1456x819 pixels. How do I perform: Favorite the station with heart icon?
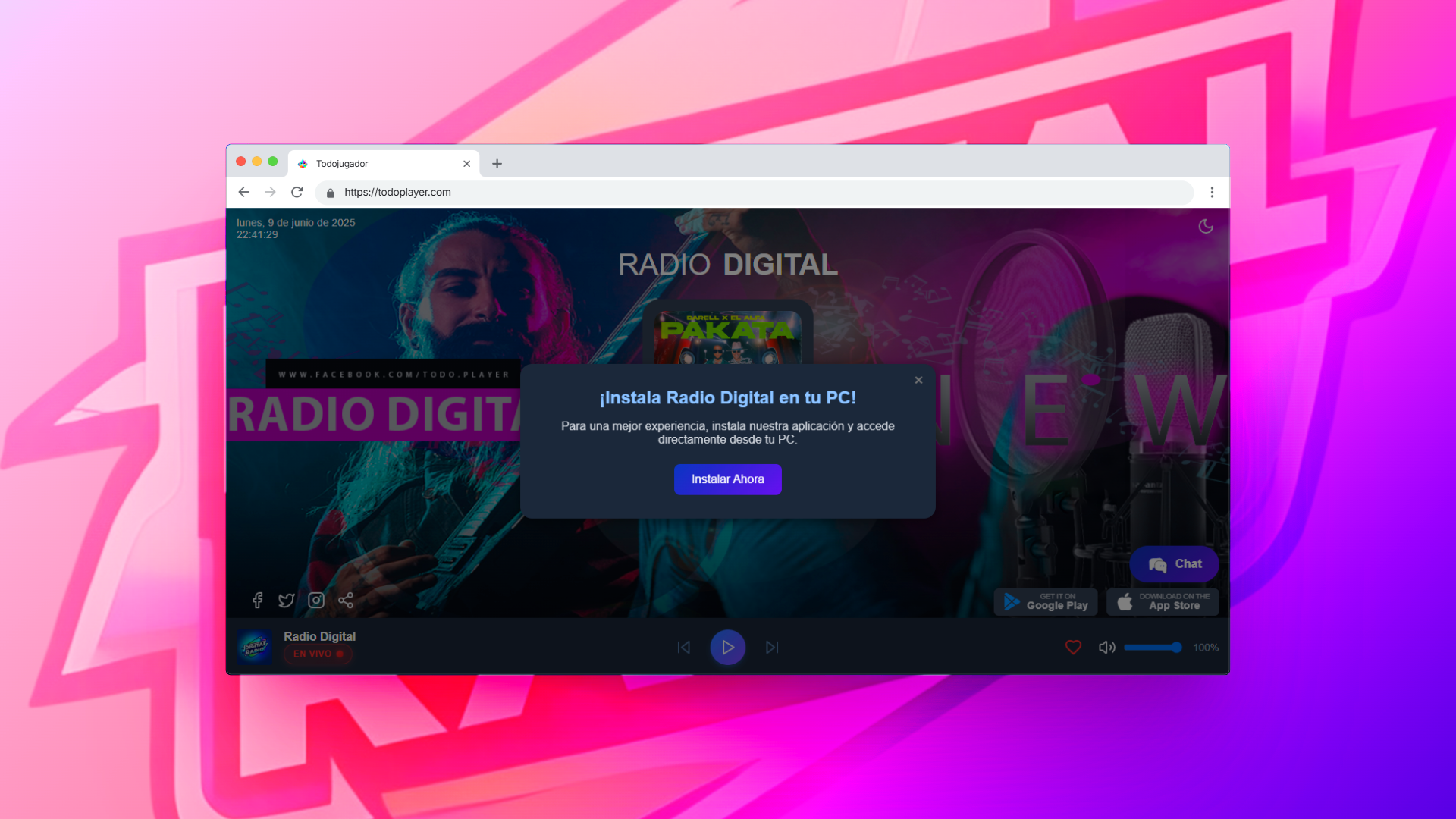(1073, 648)
